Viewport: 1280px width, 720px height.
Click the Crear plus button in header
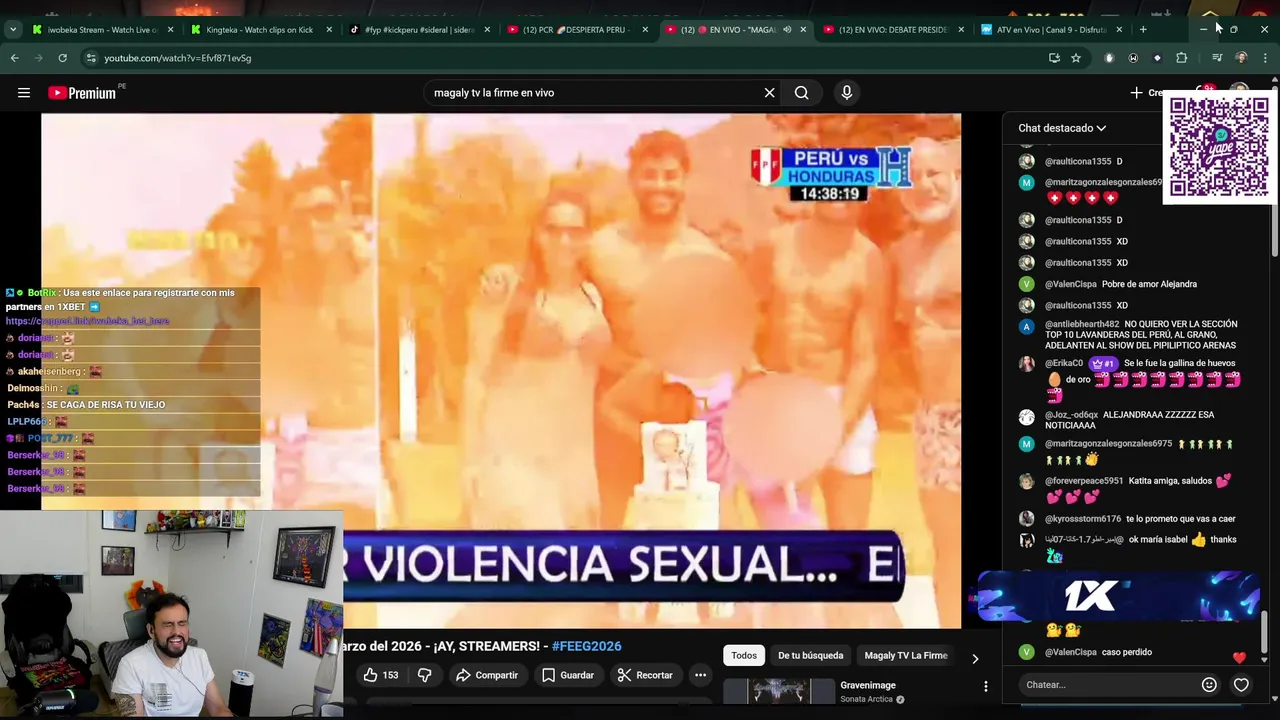pyautogui.click(x=1147, y=93)
